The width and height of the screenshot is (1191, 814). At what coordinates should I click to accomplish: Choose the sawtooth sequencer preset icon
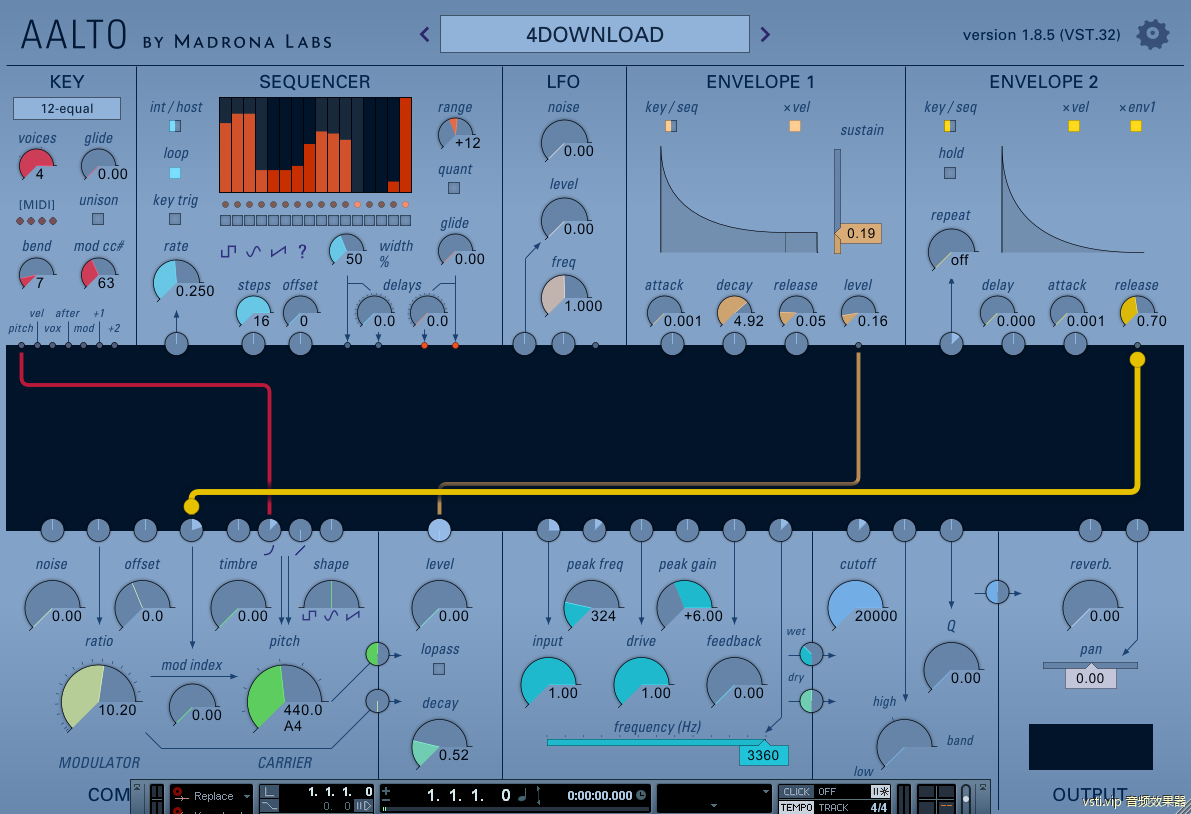[x=278, y=251]
